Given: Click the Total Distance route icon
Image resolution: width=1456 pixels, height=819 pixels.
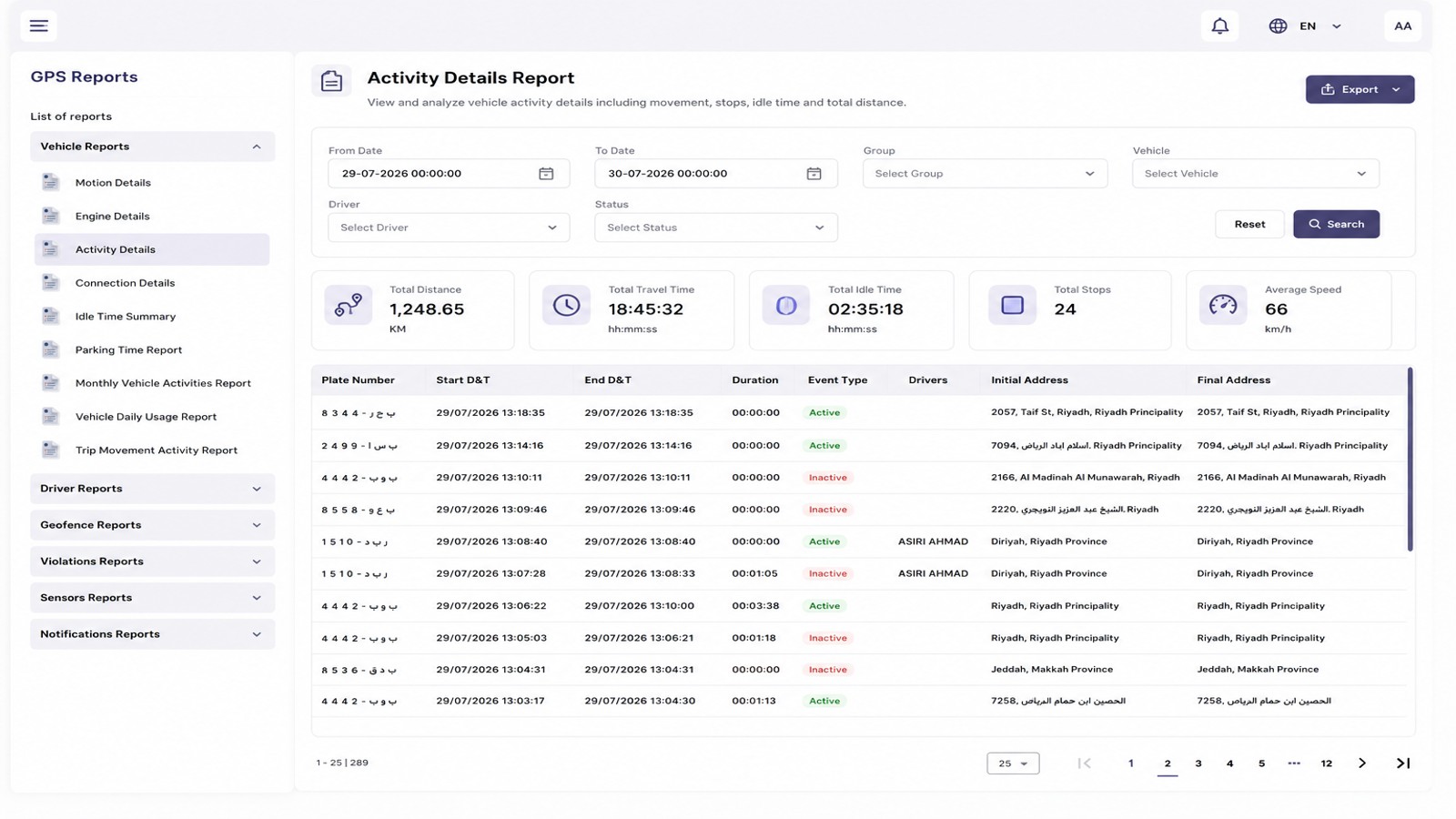Looking at the screenshot, I should [x=348, y=306].
